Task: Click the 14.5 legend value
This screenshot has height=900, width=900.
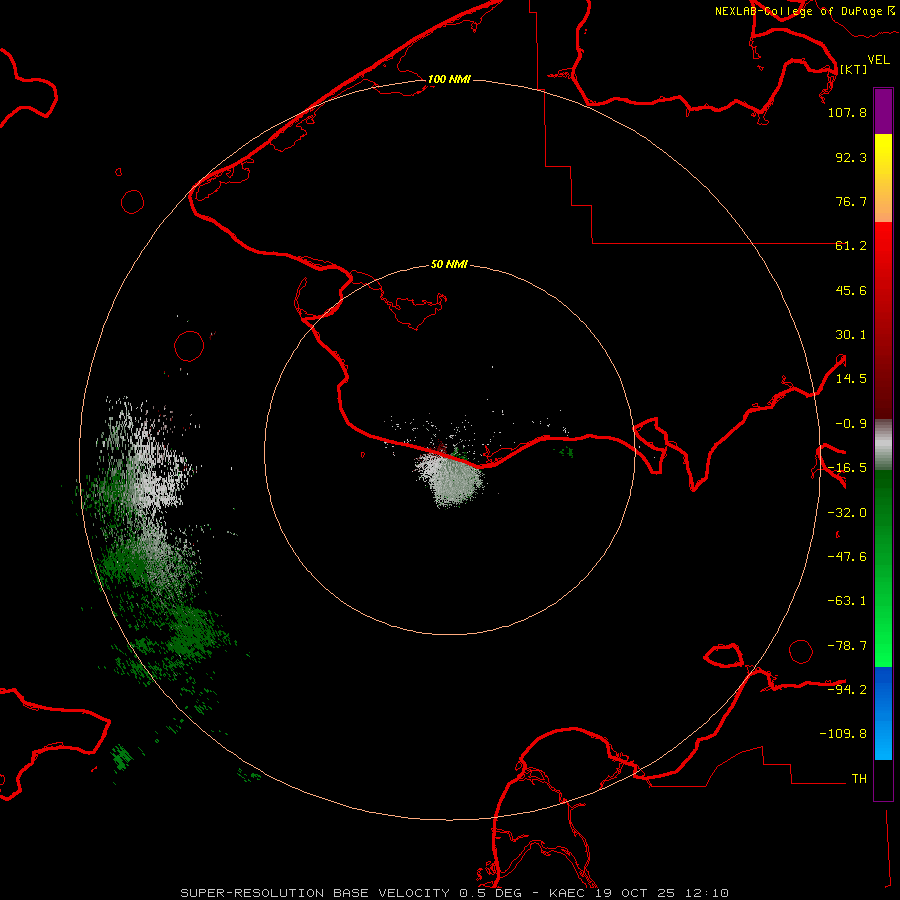Action: (x=851, y=379)
